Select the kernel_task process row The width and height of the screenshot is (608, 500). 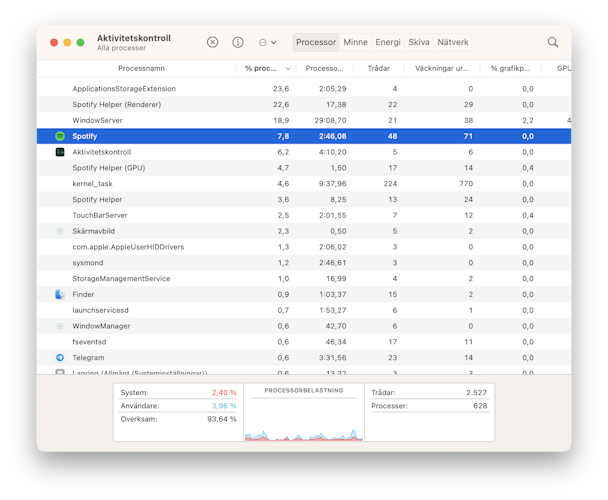coord(304,184)
